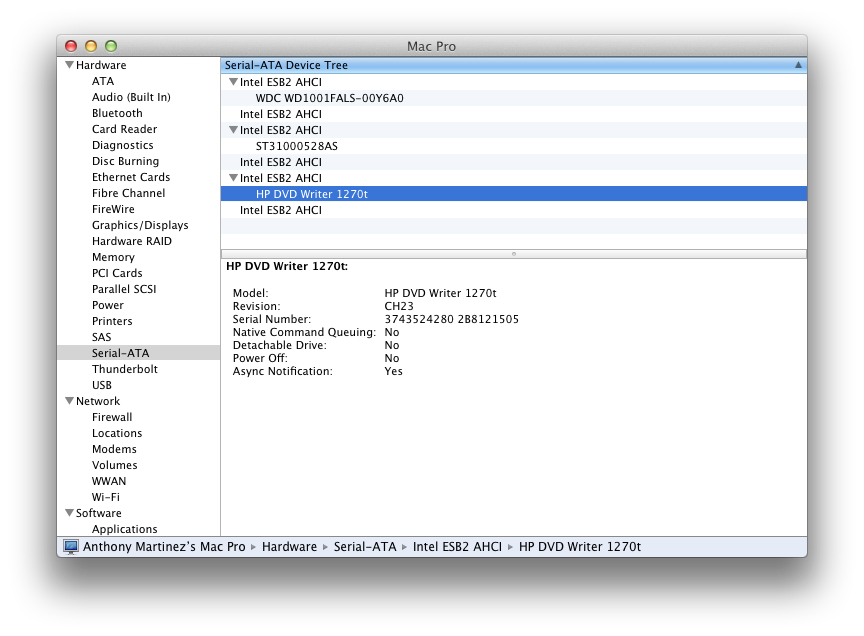This screenshot has width=864, height=636.
Task: Collapse the Software section in the sidebar
Action: 69,513
